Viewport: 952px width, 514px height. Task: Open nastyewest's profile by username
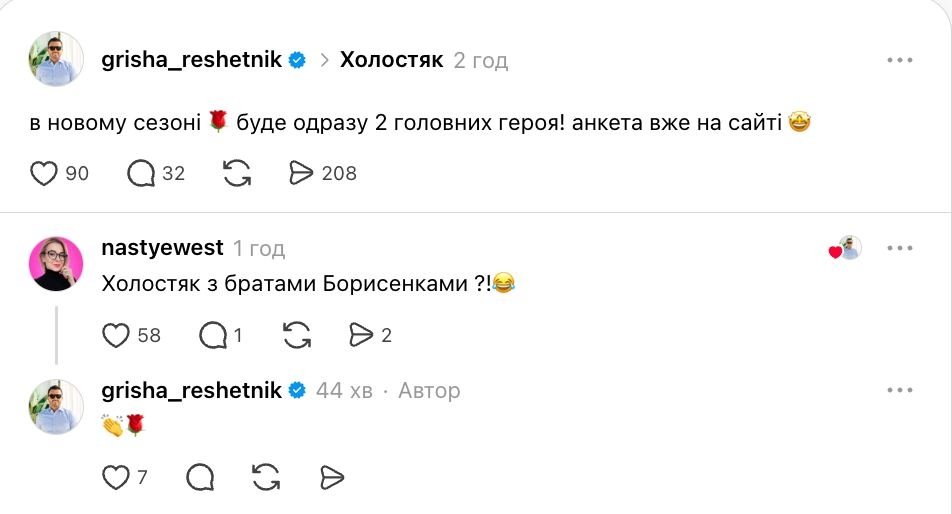point(163,248)
